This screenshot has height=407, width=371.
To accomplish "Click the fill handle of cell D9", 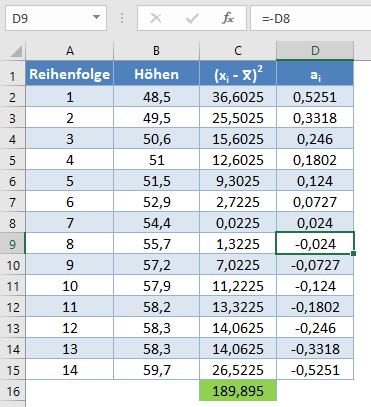I will [353, 254].
